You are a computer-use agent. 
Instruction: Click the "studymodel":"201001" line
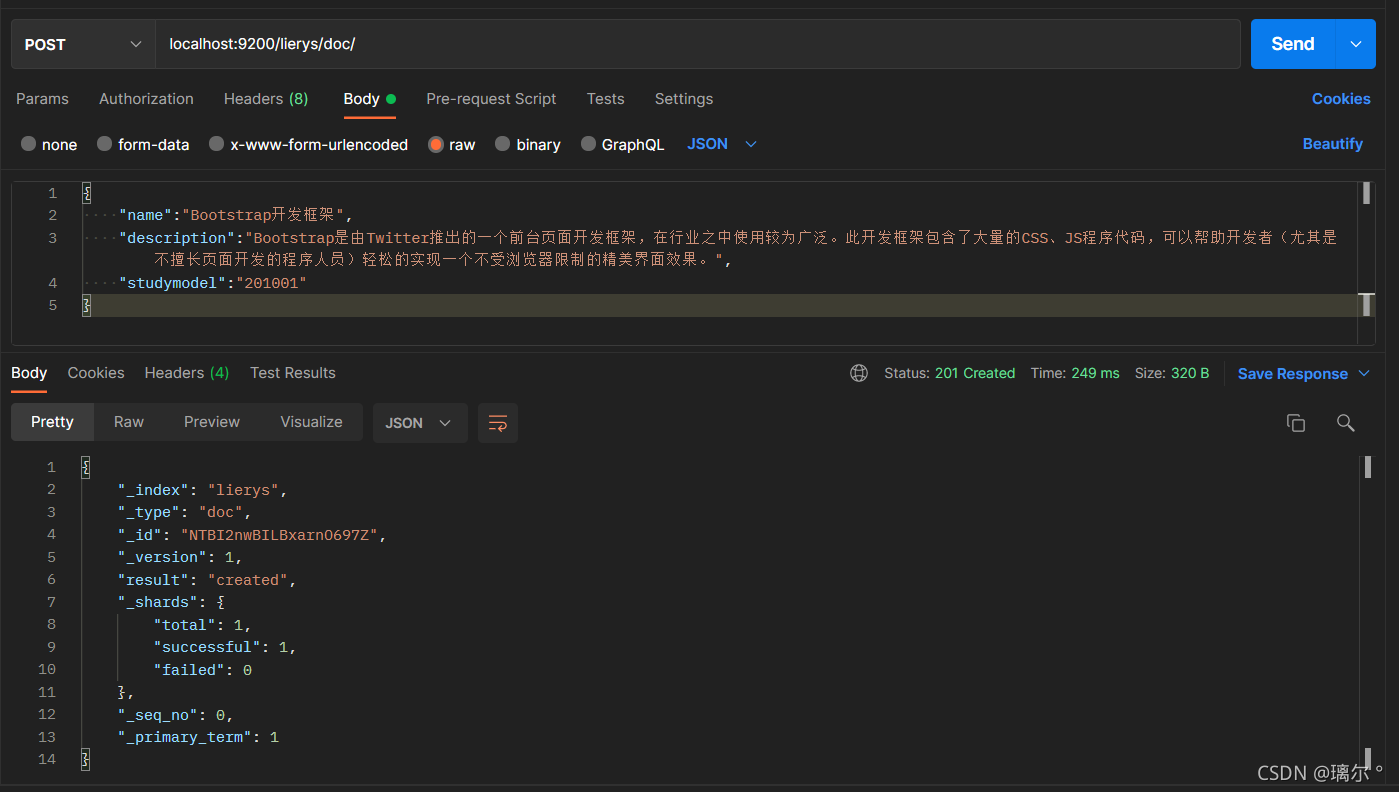click(x=213, y=283)
